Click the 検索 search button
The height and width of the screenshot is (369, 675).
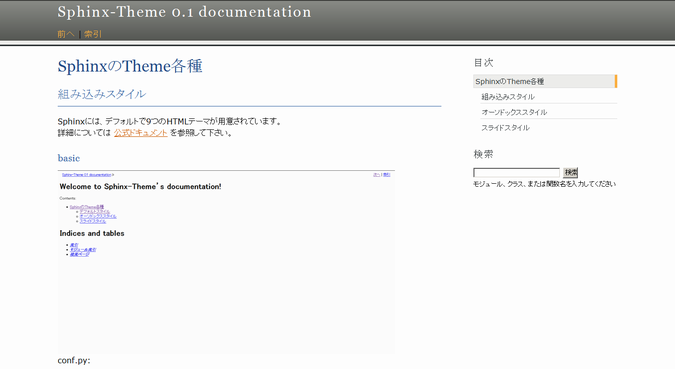point(570,173)
